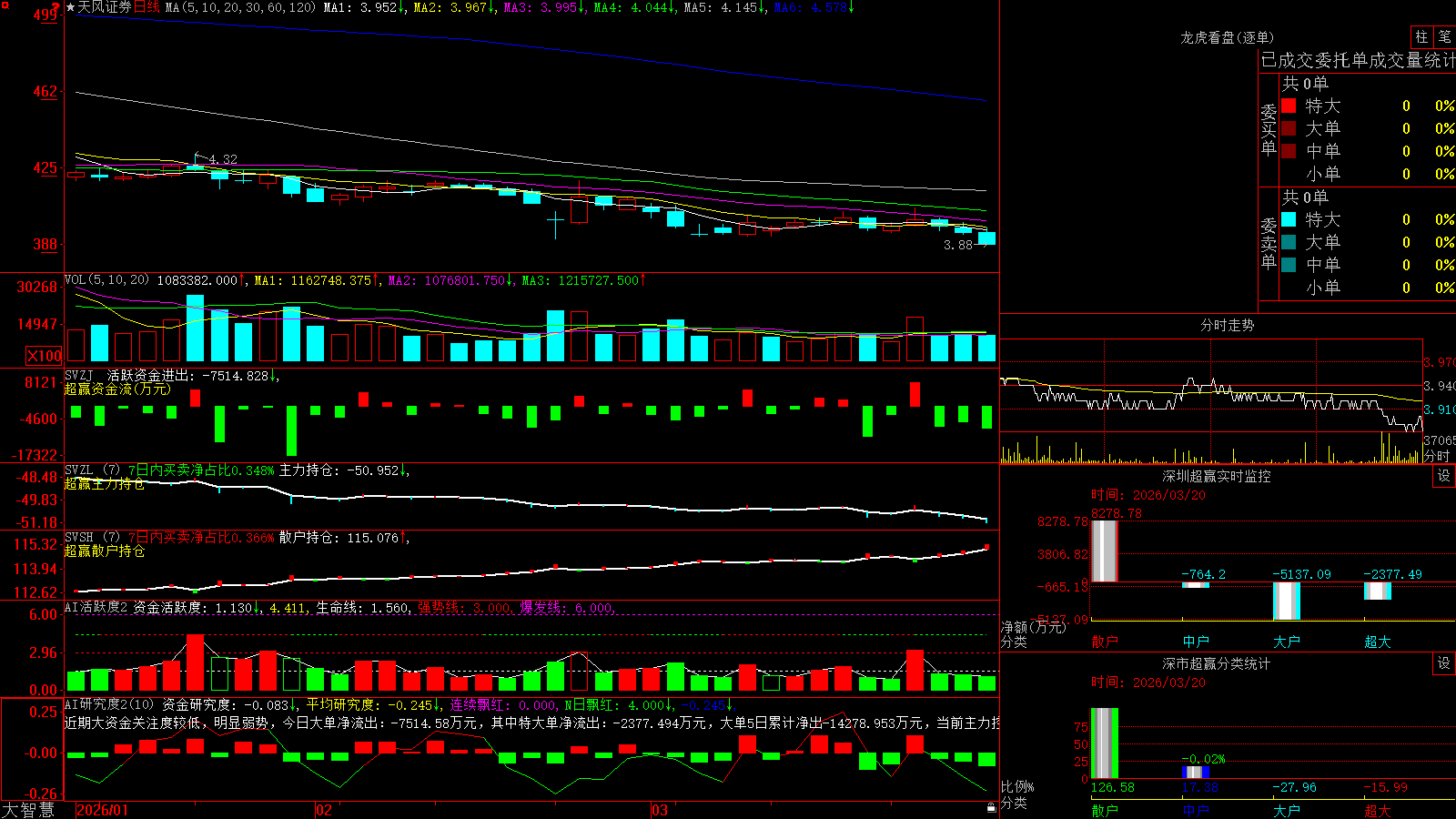Viewport: 1456px width, 819px height.
Task: Click the AI活跃度2 indicator label
Action: pos(96,607)
